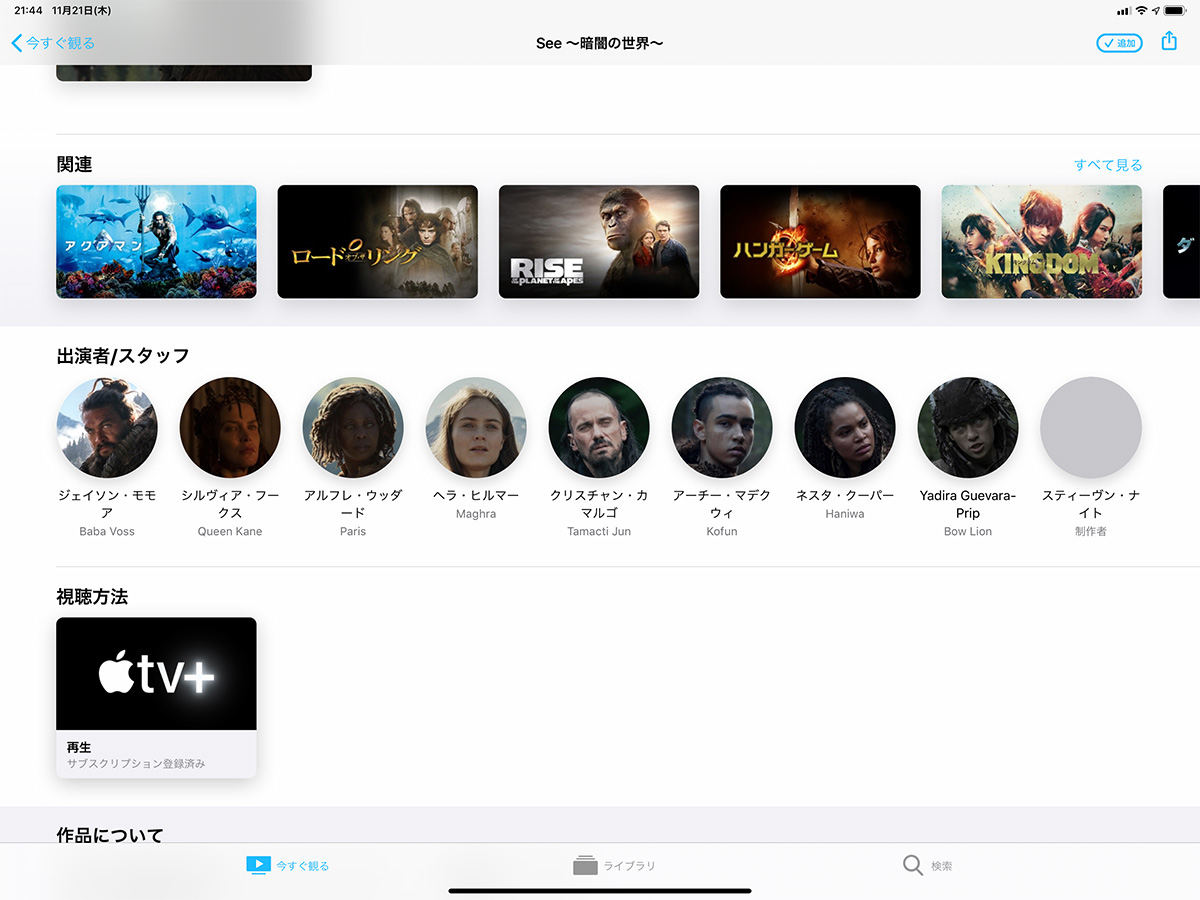Tap the Baba Voss character name
The height and width of the screenshot is (900, 1200).
point(107,531)
